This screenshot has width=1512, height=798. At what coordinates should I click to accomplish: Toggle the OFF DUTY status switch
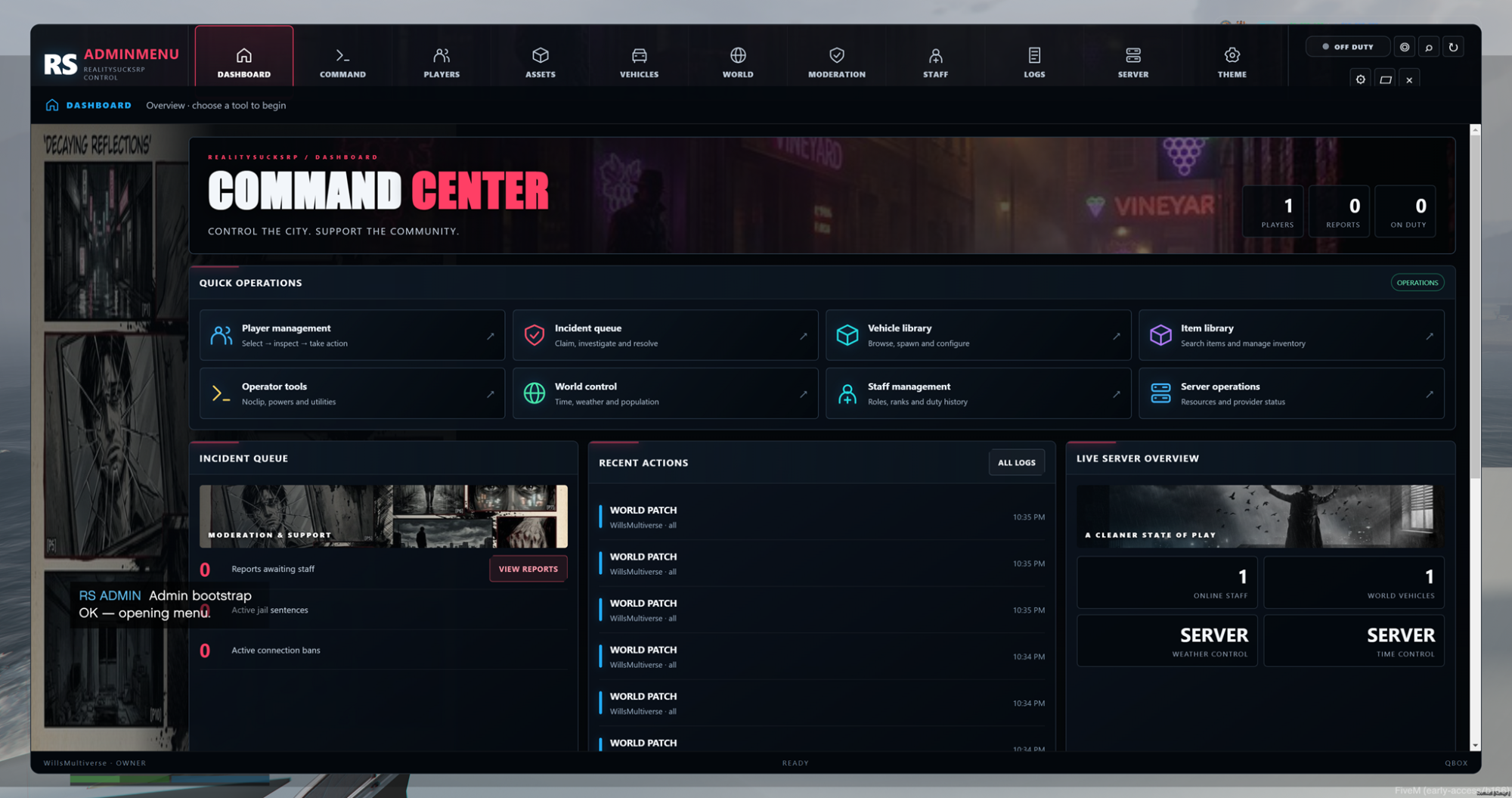coord(1347,47)
